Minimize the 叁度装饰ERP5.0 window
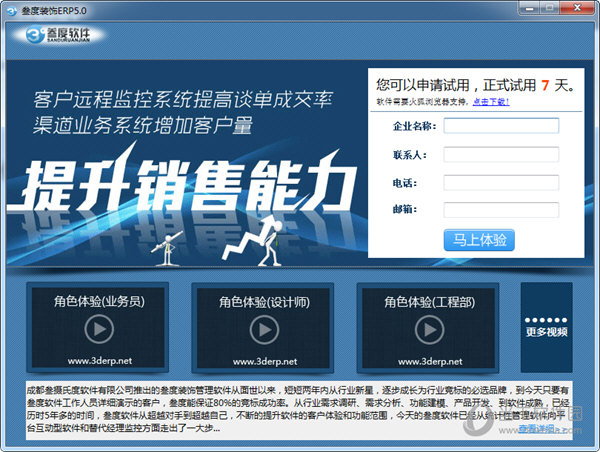This screenshot has height=452, width=600. pyautogui.click(x=530, y=8)
